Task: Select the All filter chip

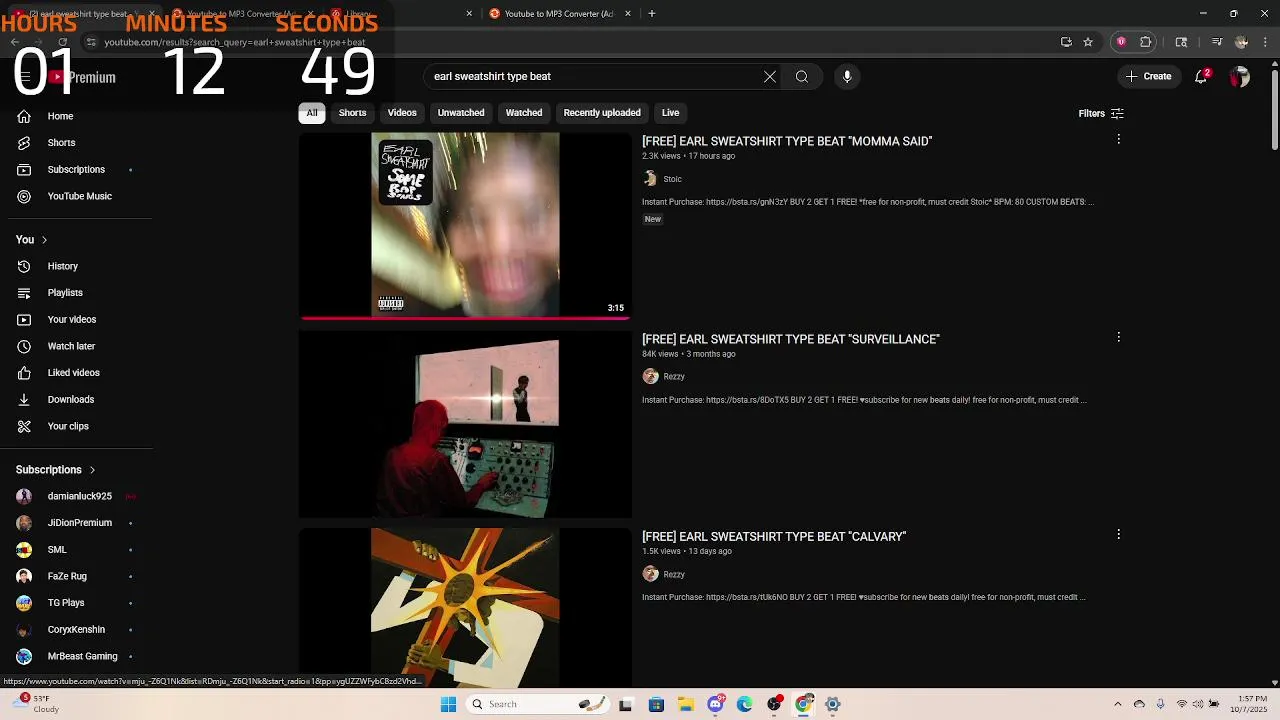Action: click(312, 113)
